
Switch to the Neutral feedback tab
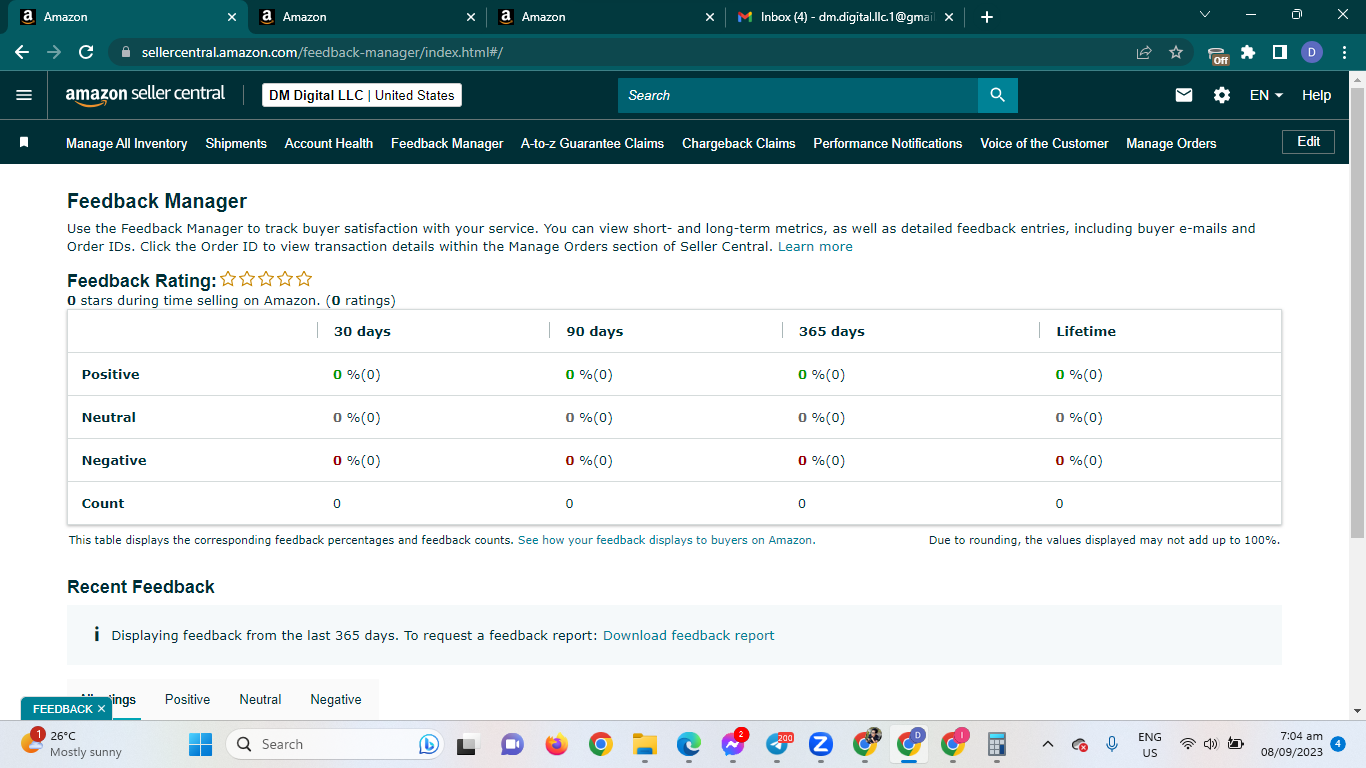point(260,699)
